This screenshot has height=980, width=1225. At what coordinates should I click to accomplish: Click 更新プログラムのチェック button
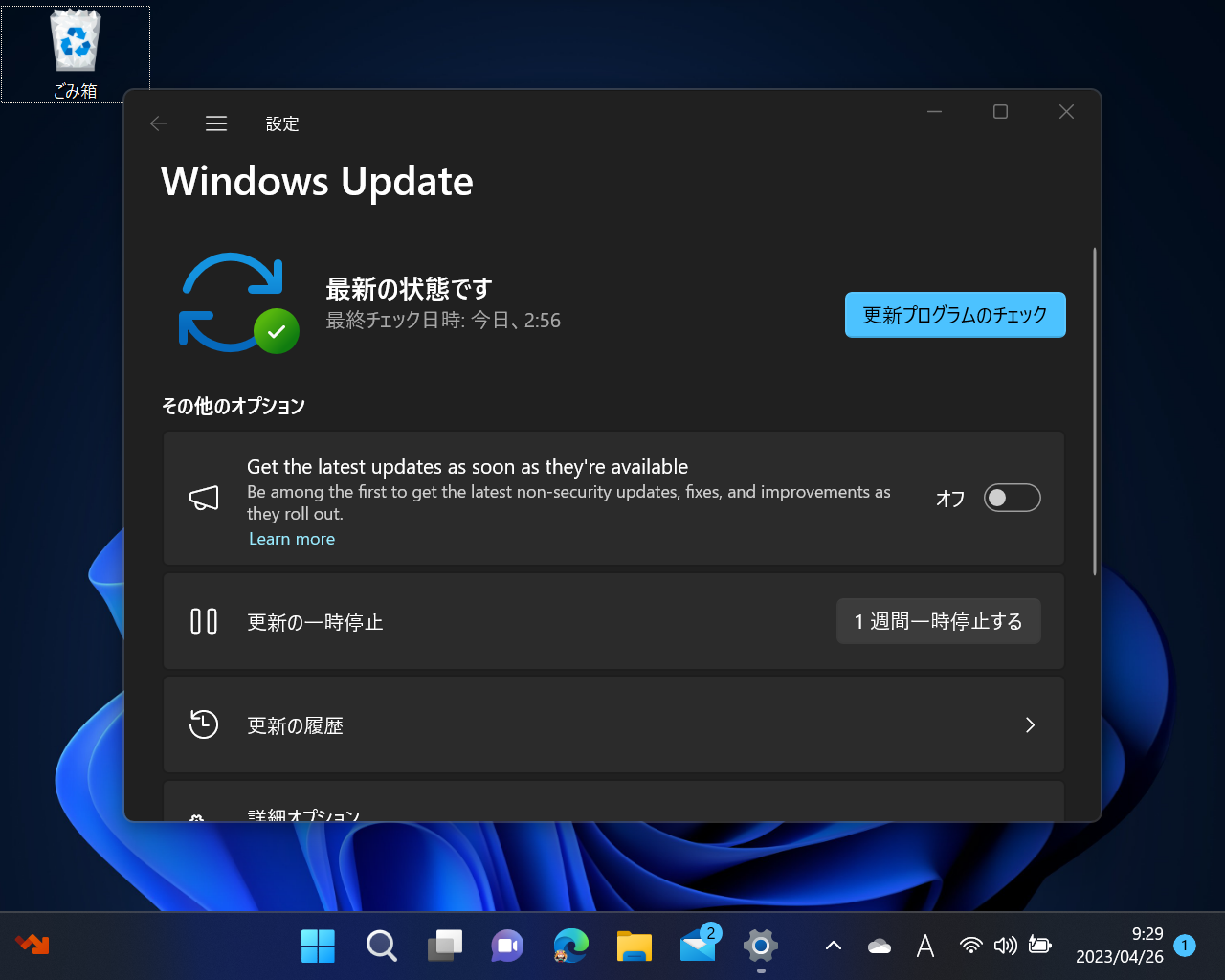coord(954,314)
